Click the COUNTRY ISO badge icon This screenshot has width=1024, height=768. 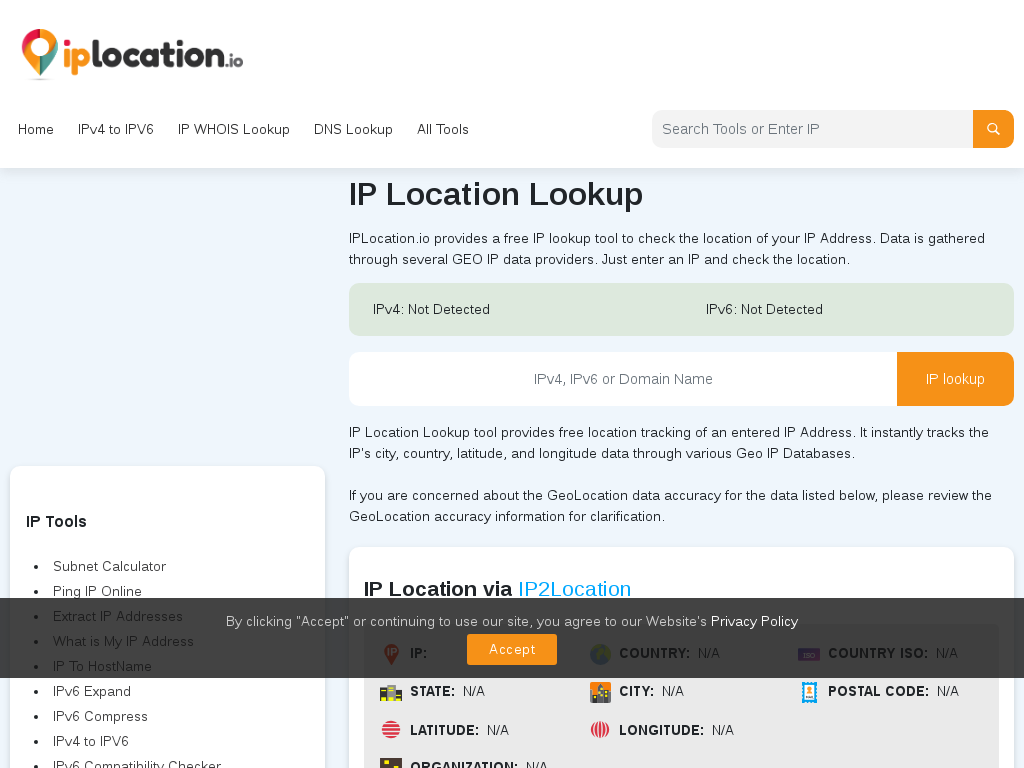(808, 654)
